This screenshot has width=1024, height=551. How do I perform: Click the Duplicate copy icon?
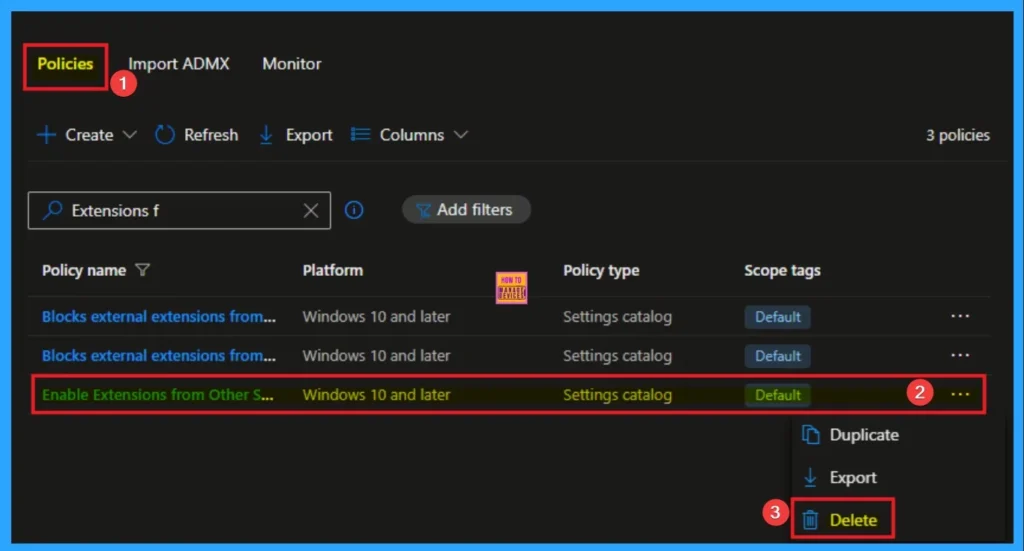point(810,435)
